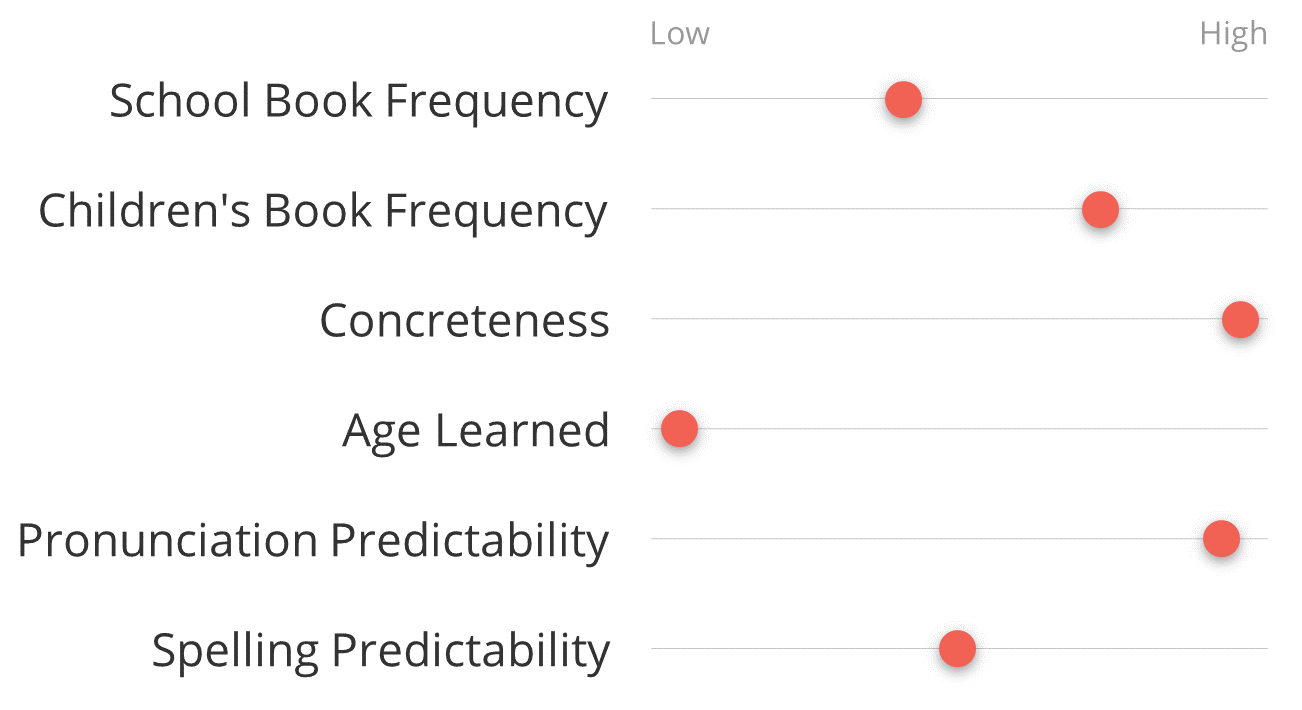Click the School Book Frequency label

tap(359, 102)
